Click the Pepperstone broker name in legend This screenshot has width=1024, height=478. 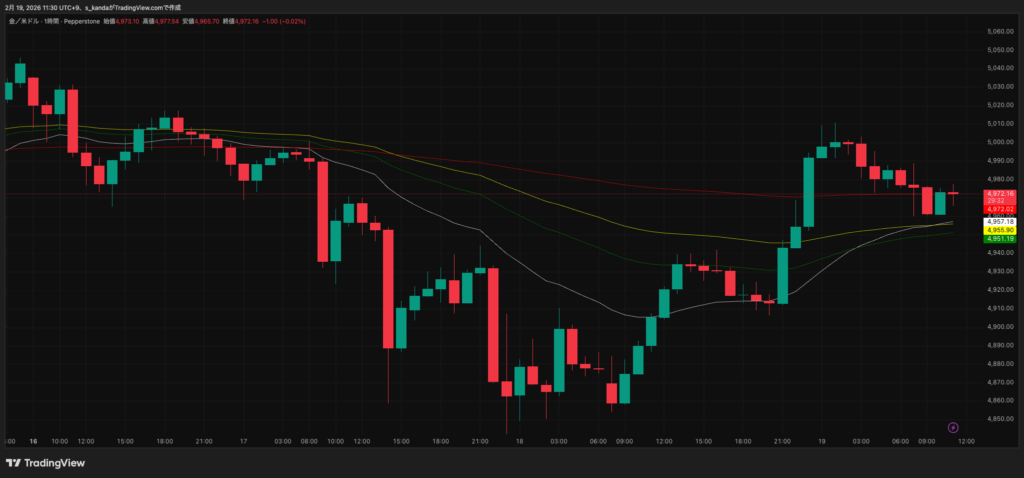[x=88, y=19]
